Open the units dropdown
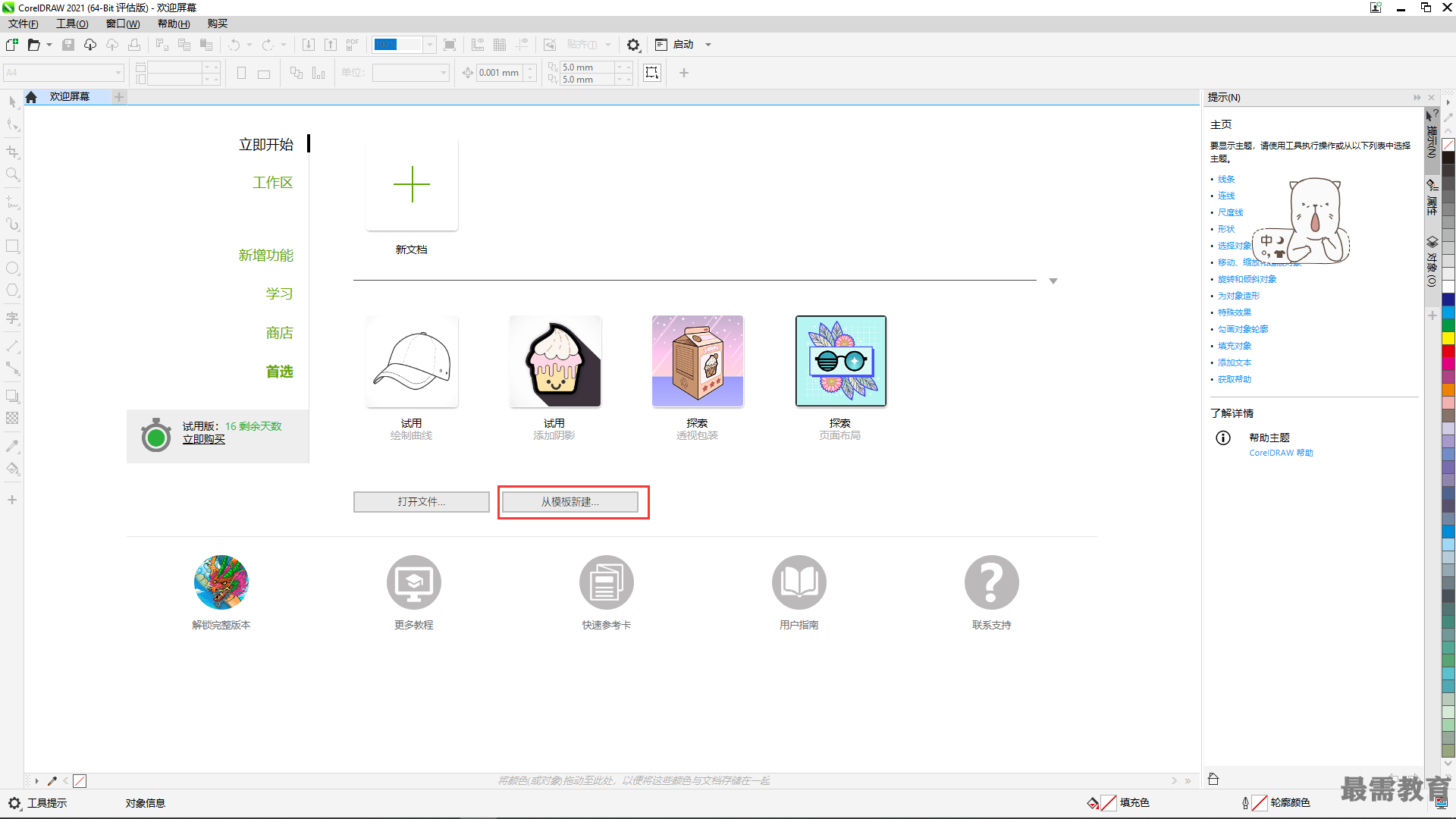Image resolution: width=1456 pixels, height=819 pixels. tap(444, 73)
